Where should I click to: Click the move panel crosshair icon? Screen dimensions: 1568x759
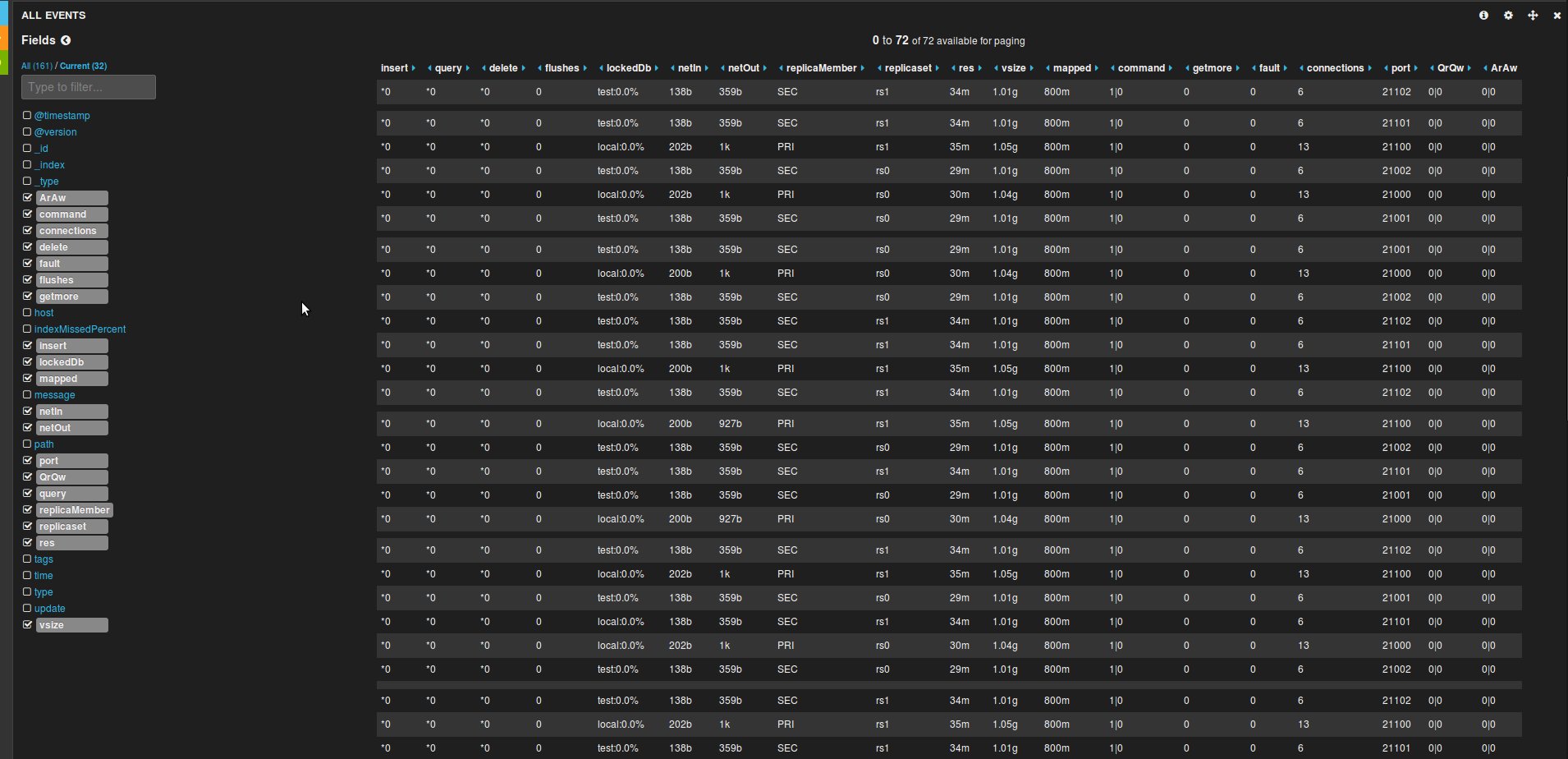click(1533, 16)
